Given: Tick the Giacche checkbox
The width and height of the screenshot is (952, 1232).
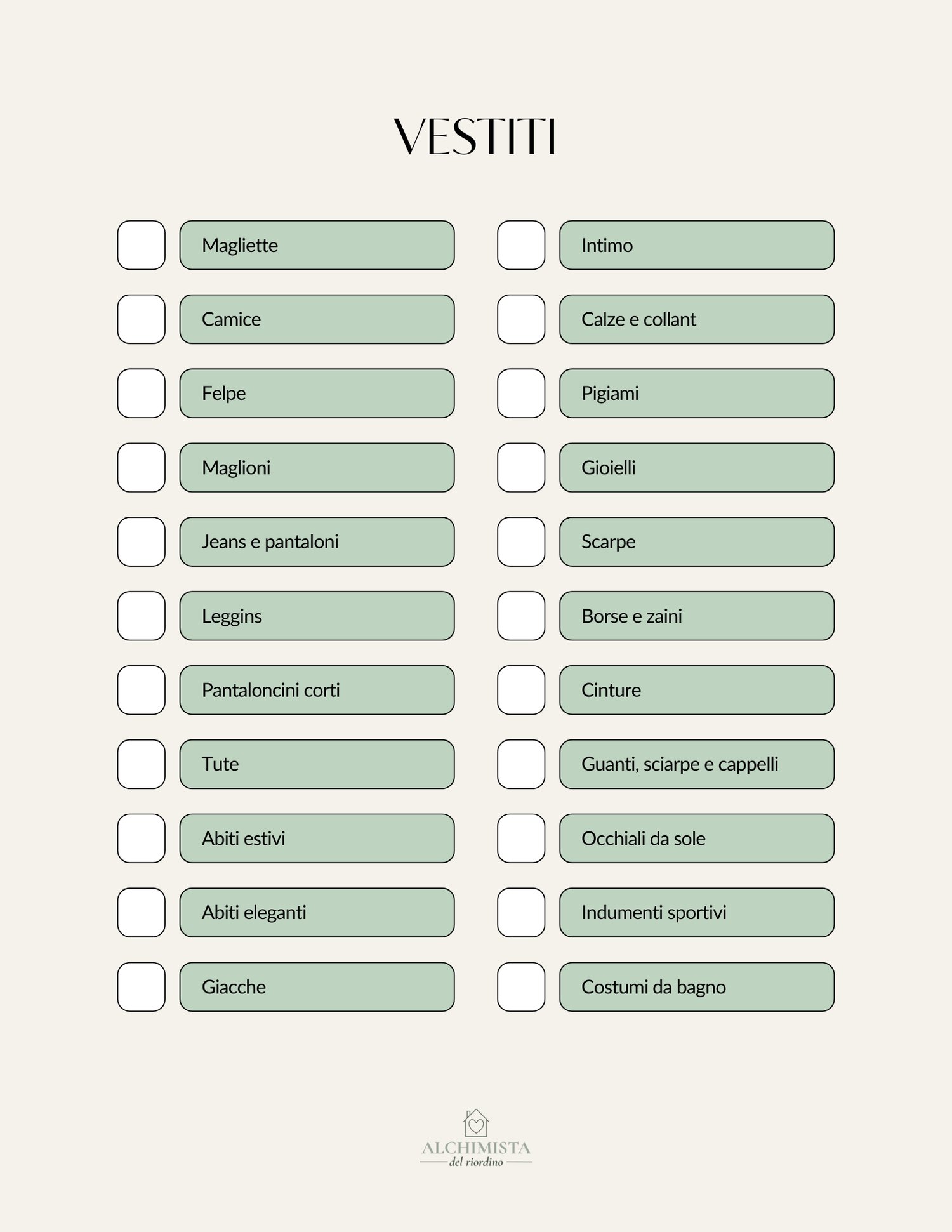Looking at the screenshot, I should pos(142,987).
